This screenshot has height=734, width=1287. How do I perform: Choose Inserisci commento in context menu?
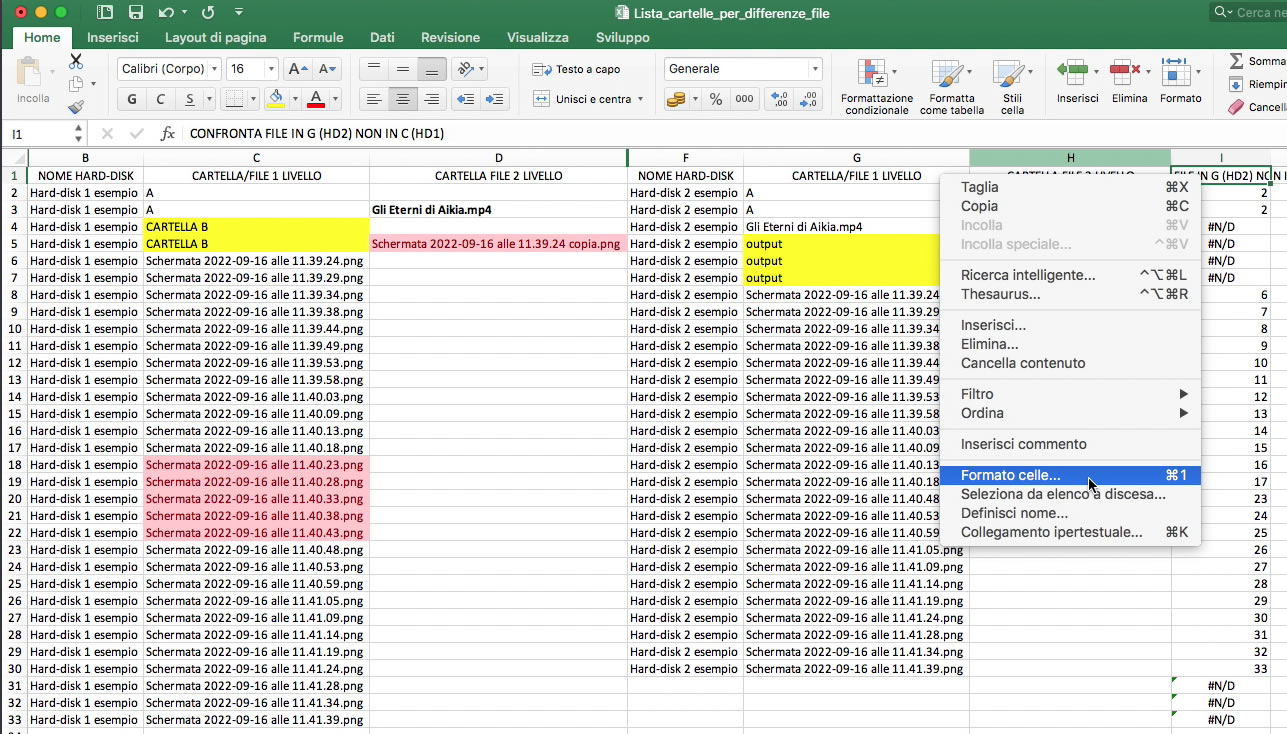tap(1070, 444)
